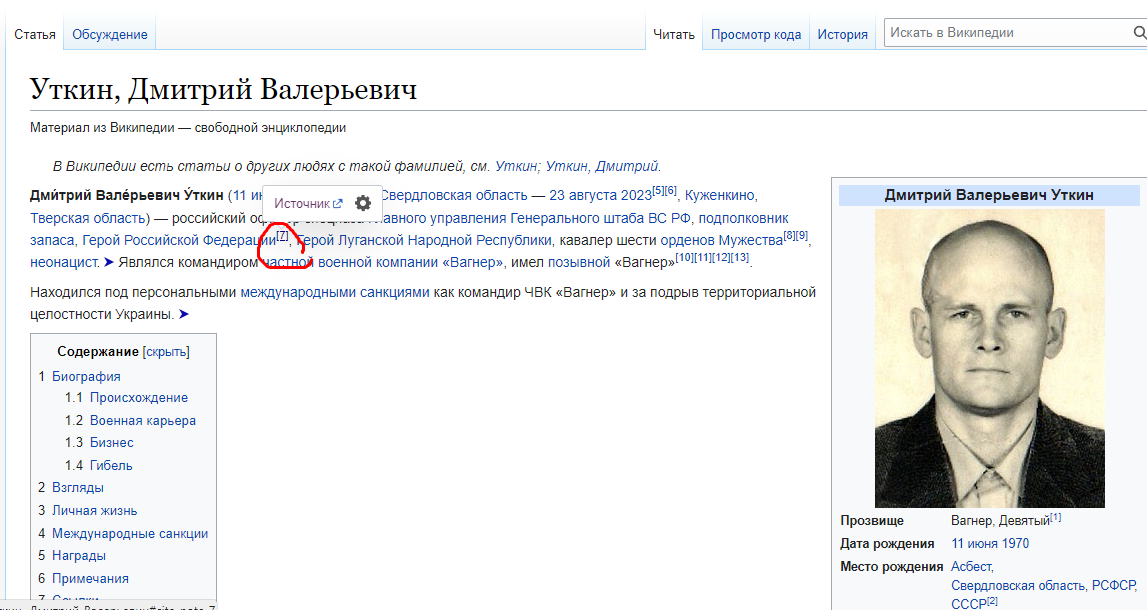Open «Герой Российской Федерации» link
The width and height of the screenshot is (1147, 610).
(179, 240)
